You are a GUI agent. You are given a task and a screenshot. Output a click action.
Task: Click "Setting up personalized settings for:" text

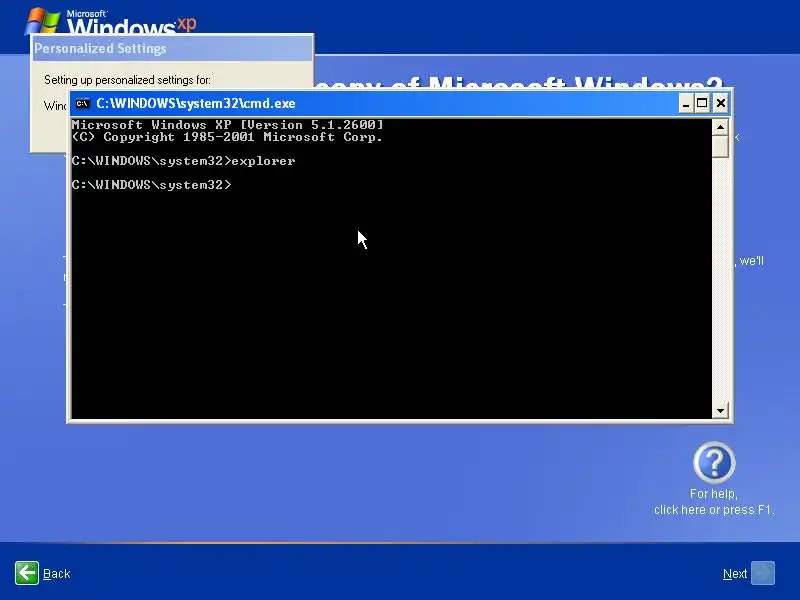127,80
